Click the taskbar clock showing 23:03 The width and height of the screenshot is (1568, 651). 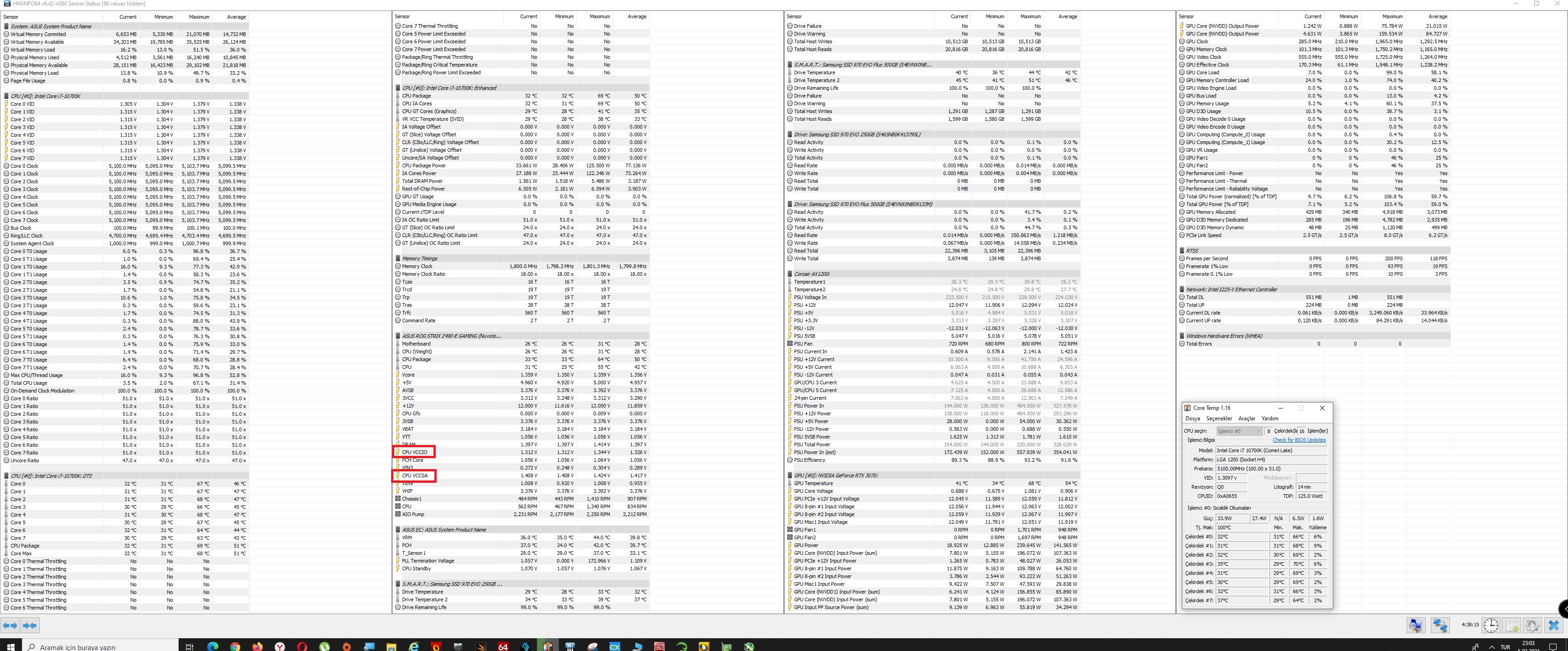(1528, 646)
